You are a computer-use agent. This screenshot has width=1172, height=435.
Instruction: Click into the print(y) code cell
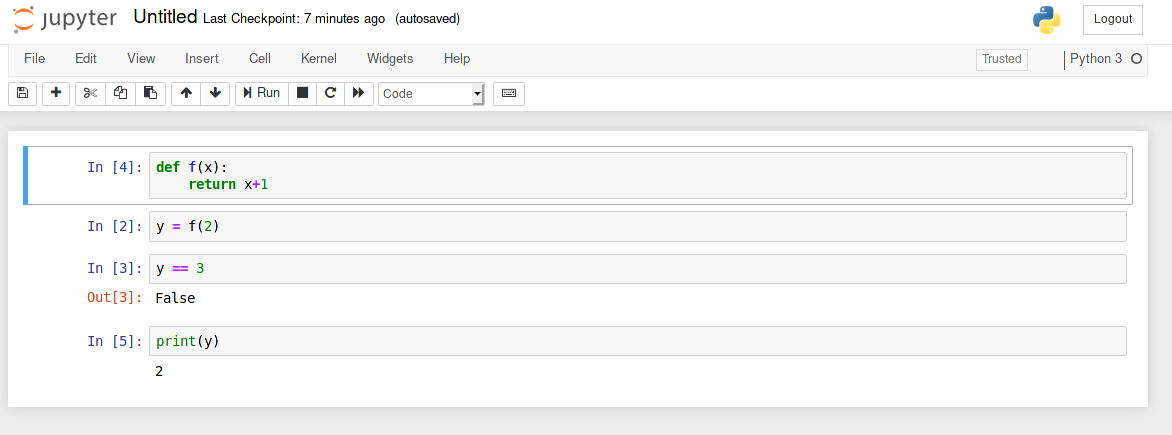637,341
